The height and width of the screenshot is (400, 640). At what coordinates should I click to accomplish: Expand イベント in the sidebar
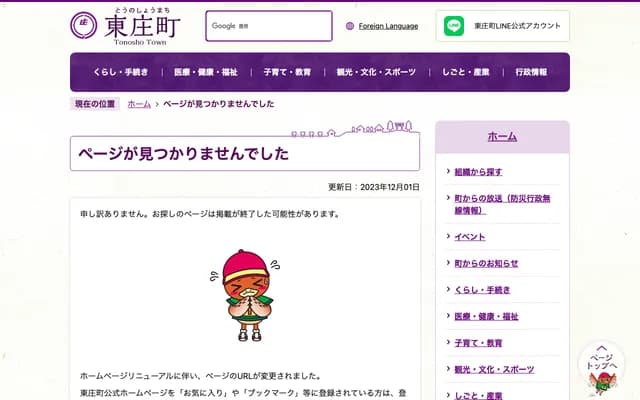[x=469, y=237]
